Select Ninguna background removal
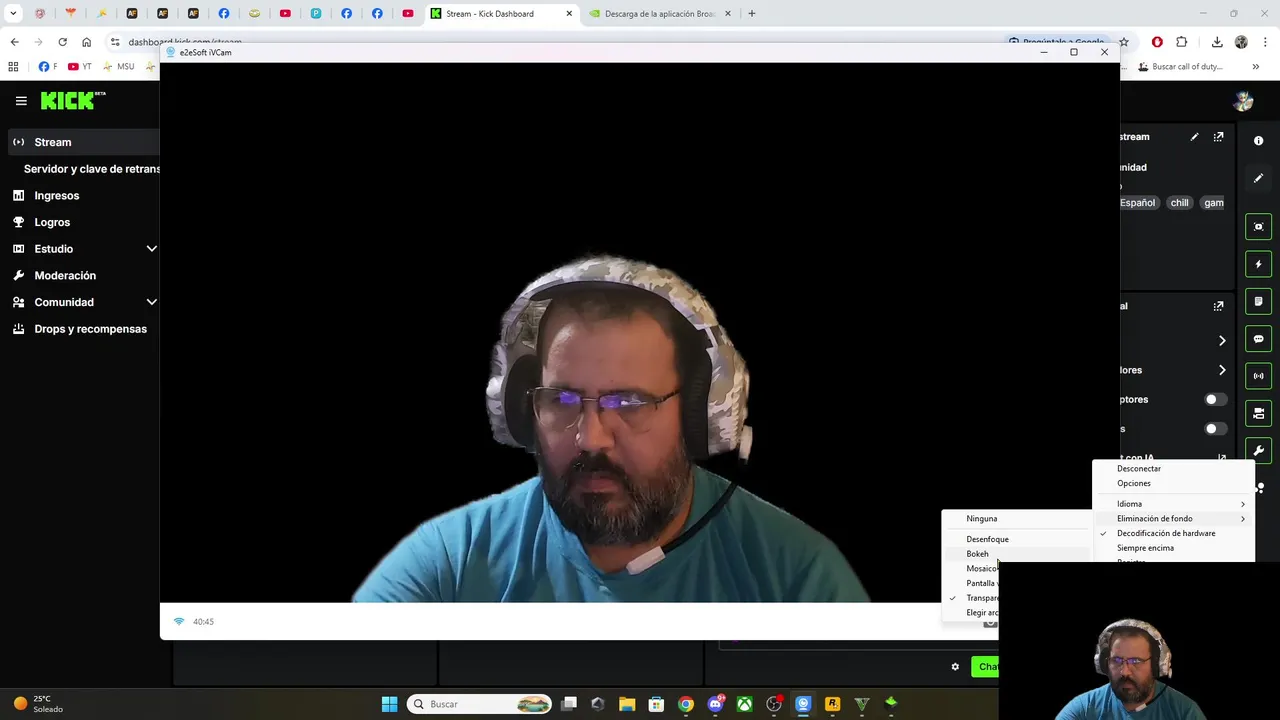 click(1016, 519)
